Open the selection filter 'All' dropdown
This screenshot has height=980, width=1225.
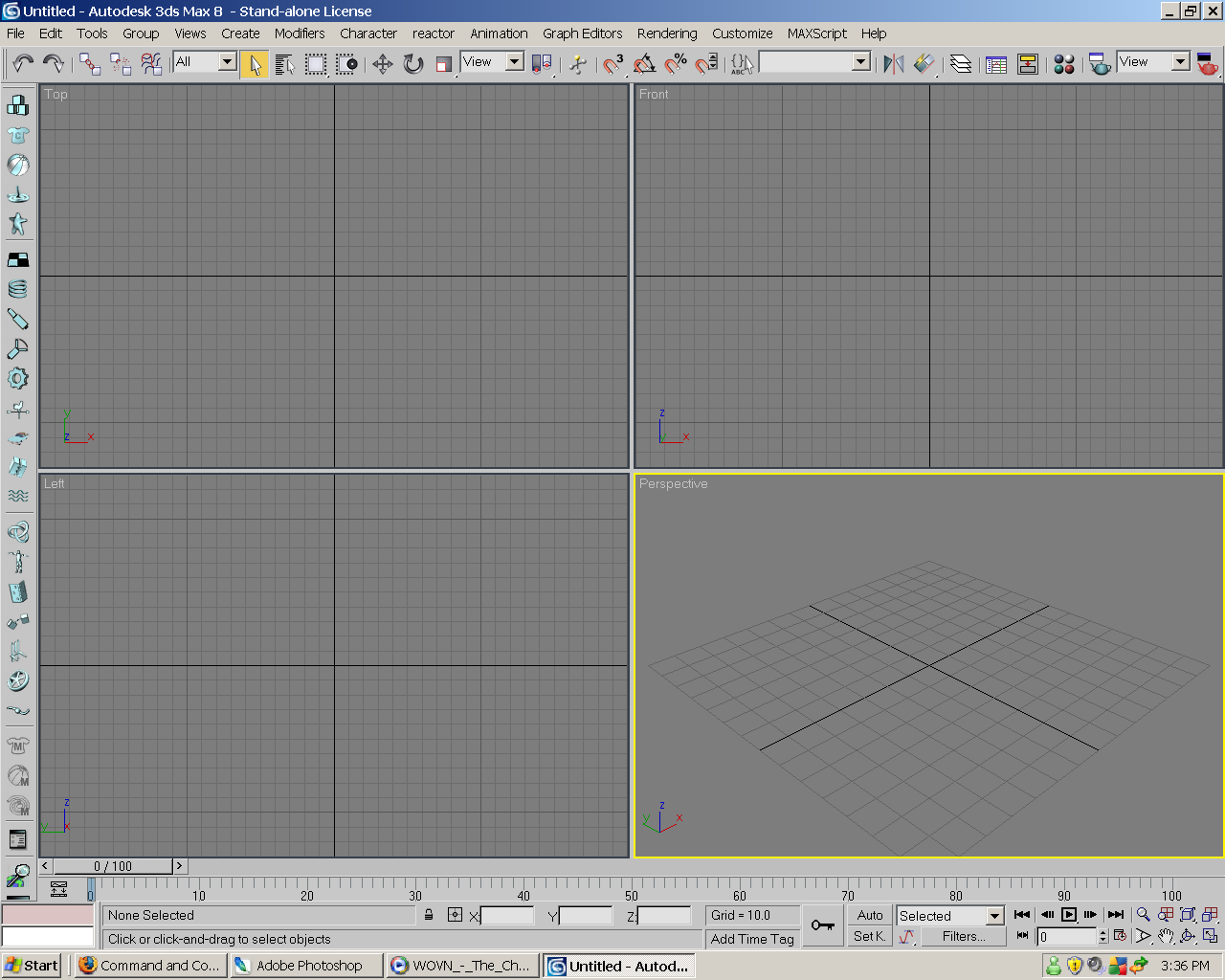coord(227,62)
